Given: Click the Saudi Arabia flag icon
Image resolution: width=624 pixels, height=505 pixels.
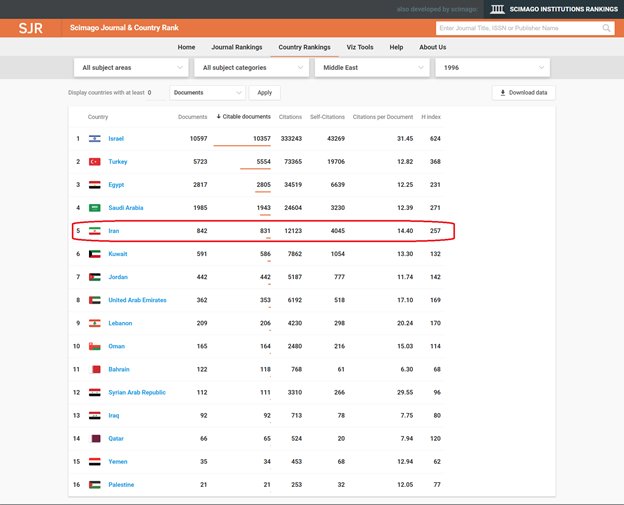Looking at the screenshot, I should tap(95, 208).
